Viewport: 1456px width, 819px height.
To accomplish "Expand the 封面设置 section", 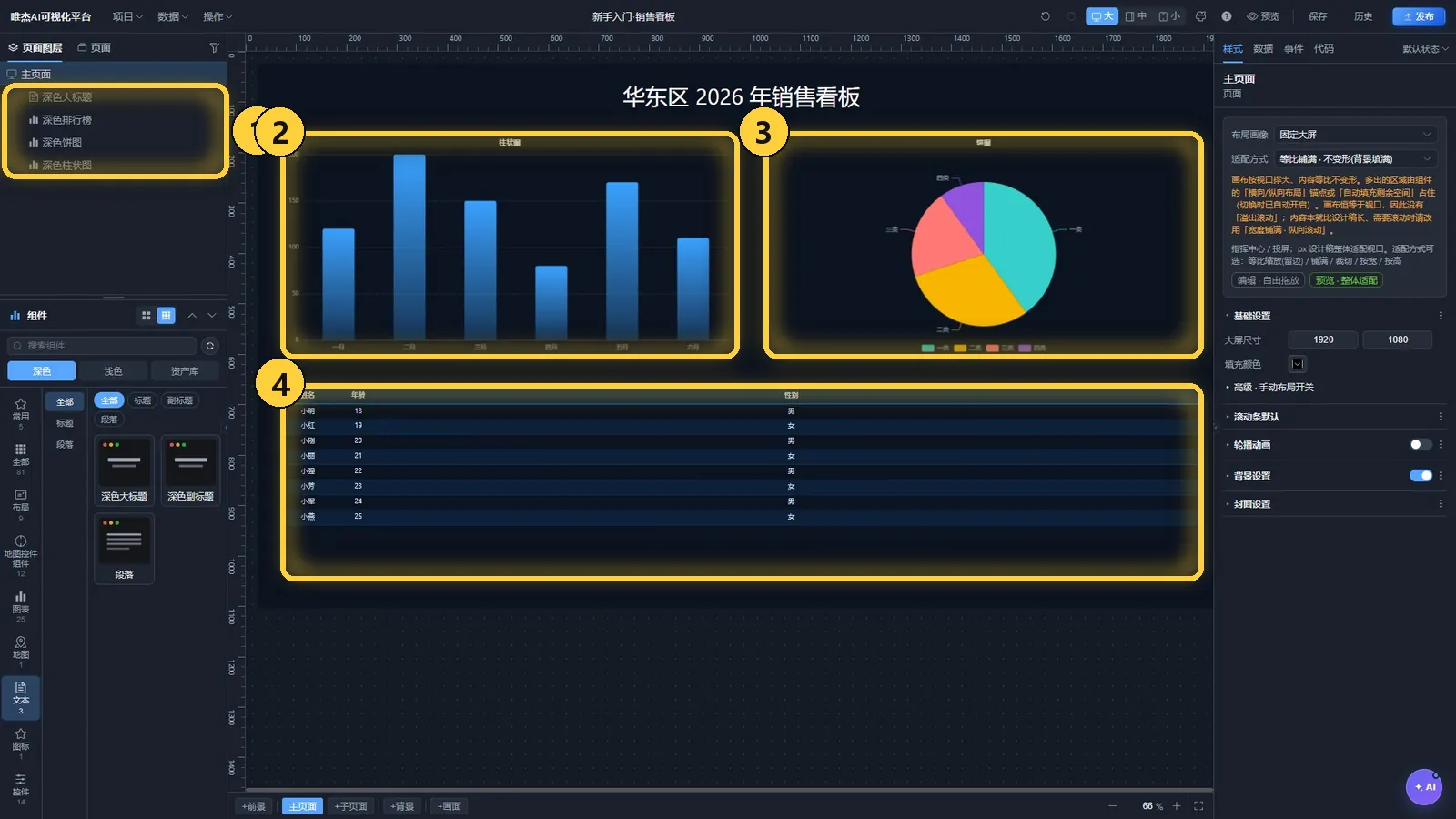I will coord(1251,504).
